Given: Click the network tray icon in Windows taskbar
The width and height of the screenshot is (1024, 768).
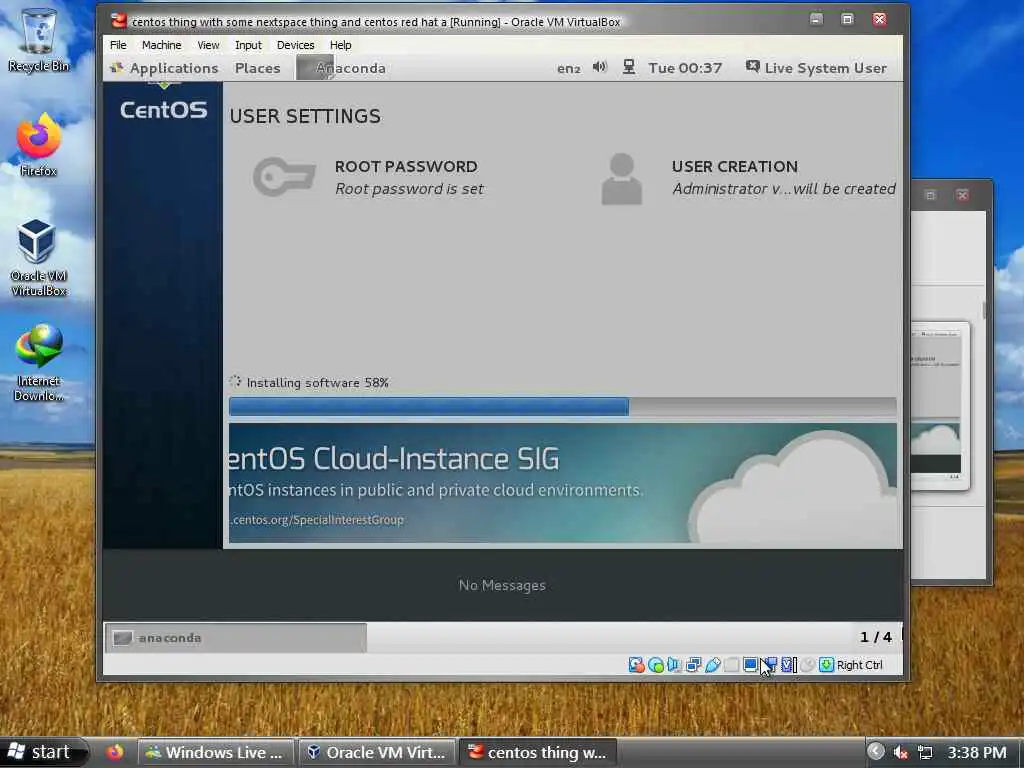Looking at the screenshot, I should tap(925, 752).
